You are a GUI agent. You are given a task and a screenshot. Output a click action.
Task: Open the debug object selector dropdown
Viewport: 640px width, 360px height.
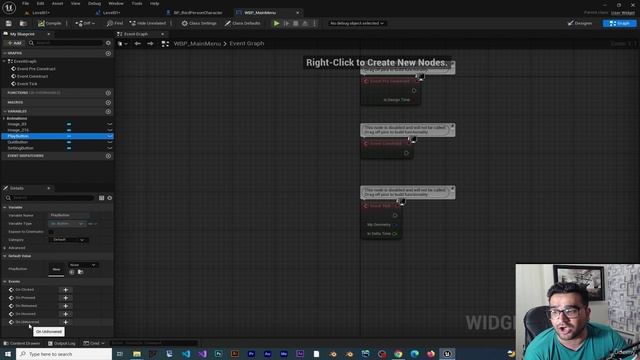coord(357,23)
